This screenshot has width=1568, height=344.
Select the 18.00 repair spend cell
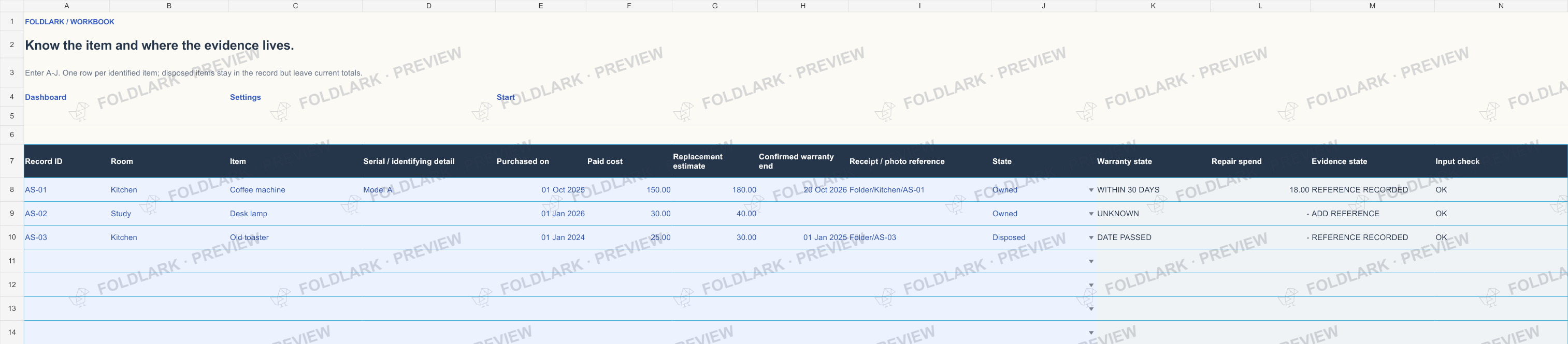pos(1260,190)
